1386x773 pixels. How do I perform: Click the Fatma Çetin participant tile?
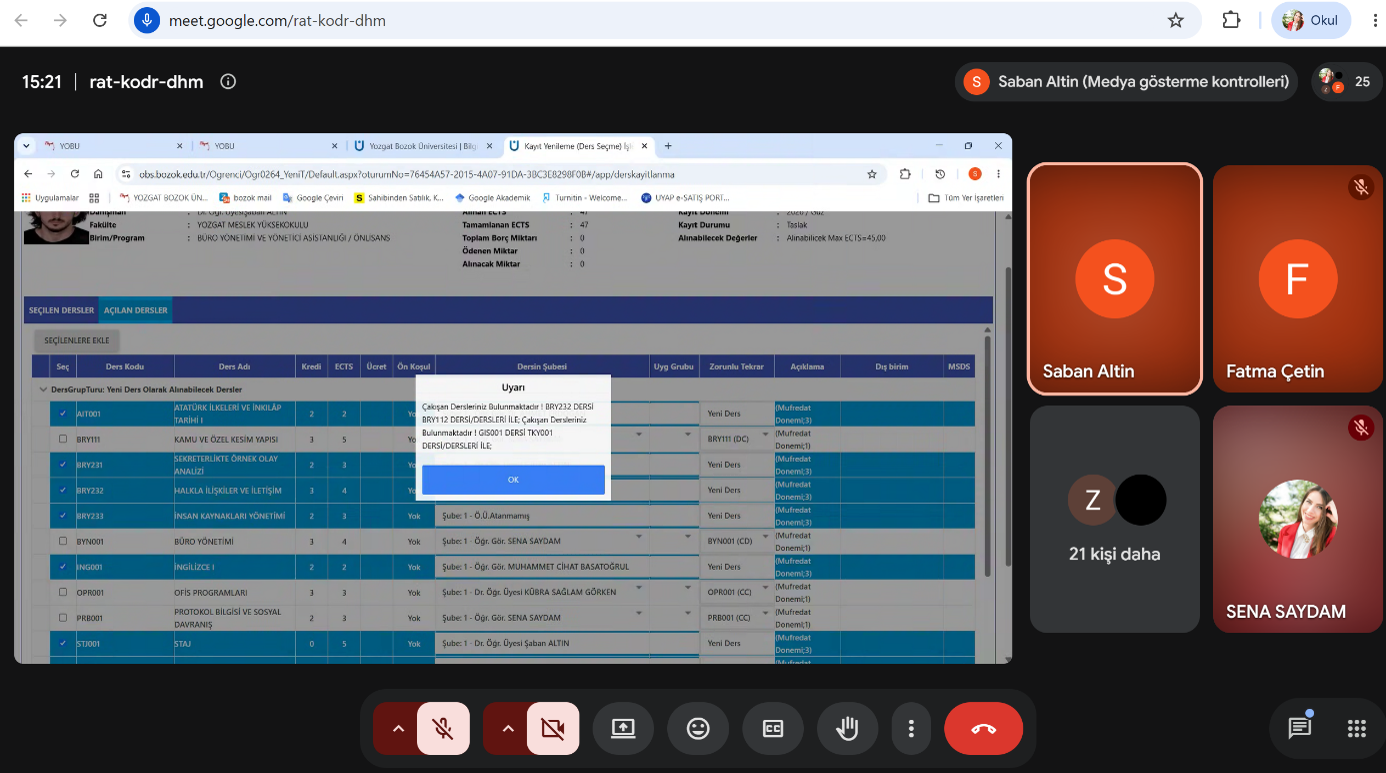point(1297,279)
